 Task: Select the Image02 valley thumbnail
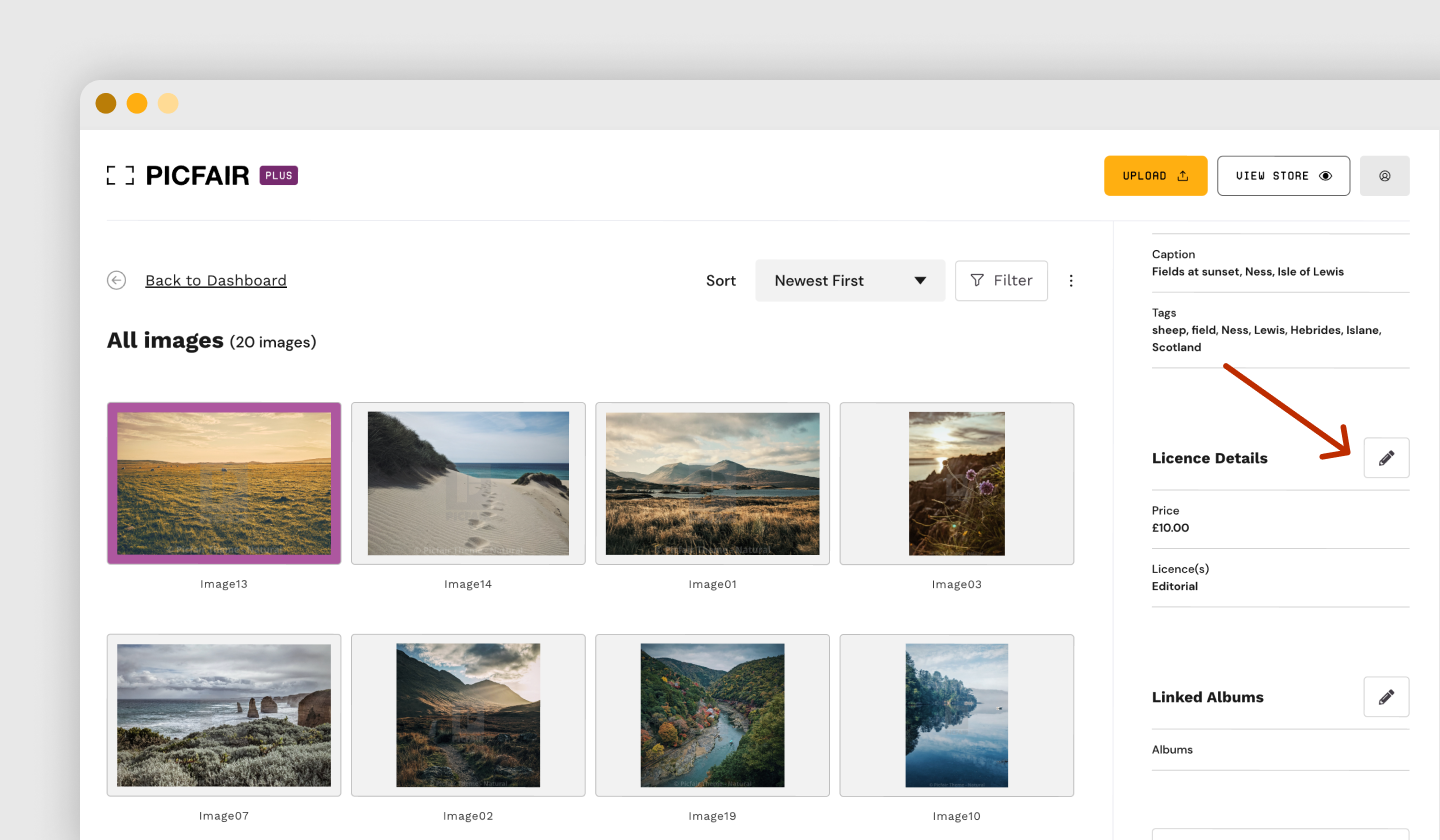pyautogui.click(x=468, y=715)
